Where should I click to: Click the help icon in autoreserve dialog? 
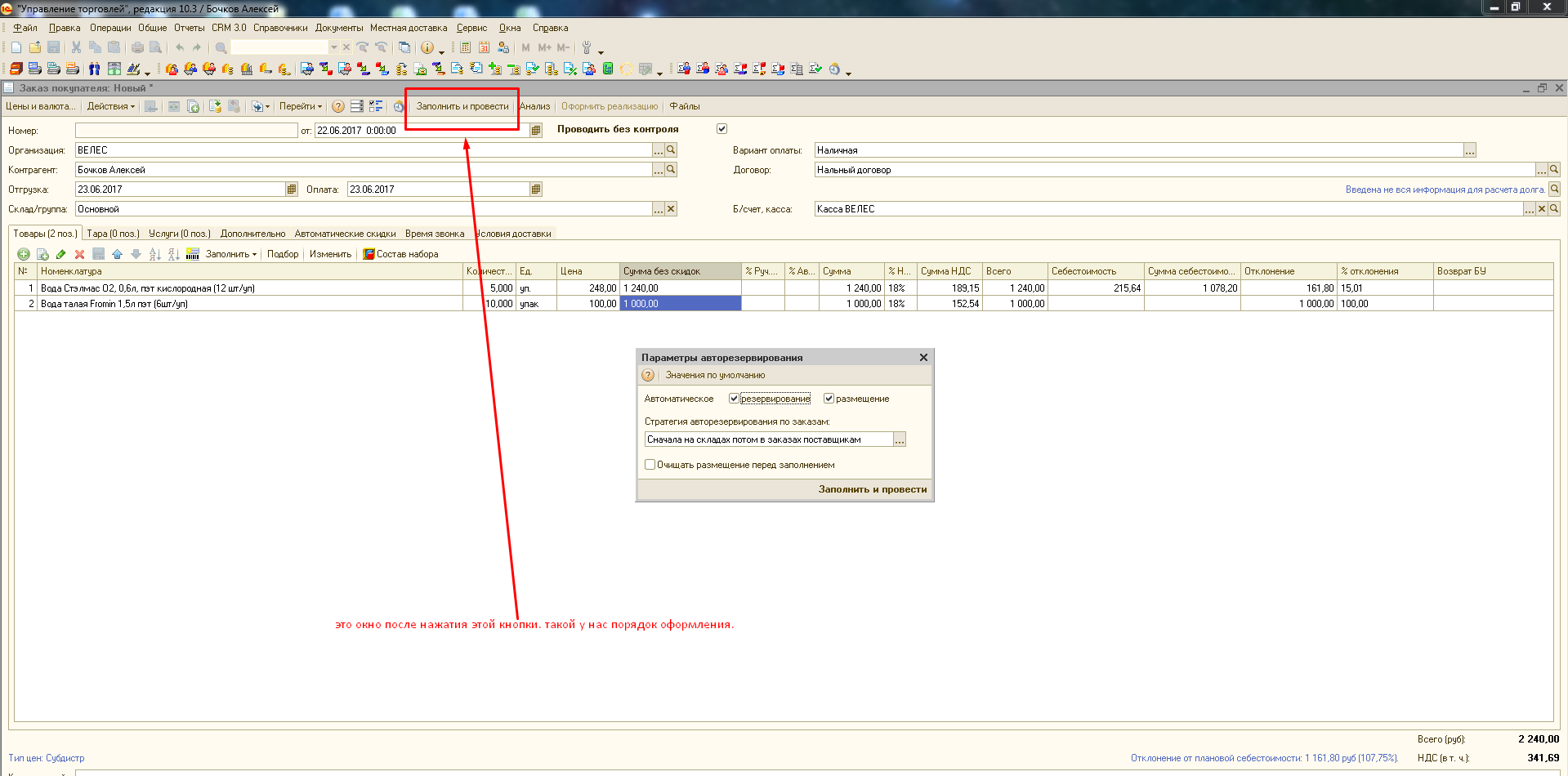click(648, 376)
